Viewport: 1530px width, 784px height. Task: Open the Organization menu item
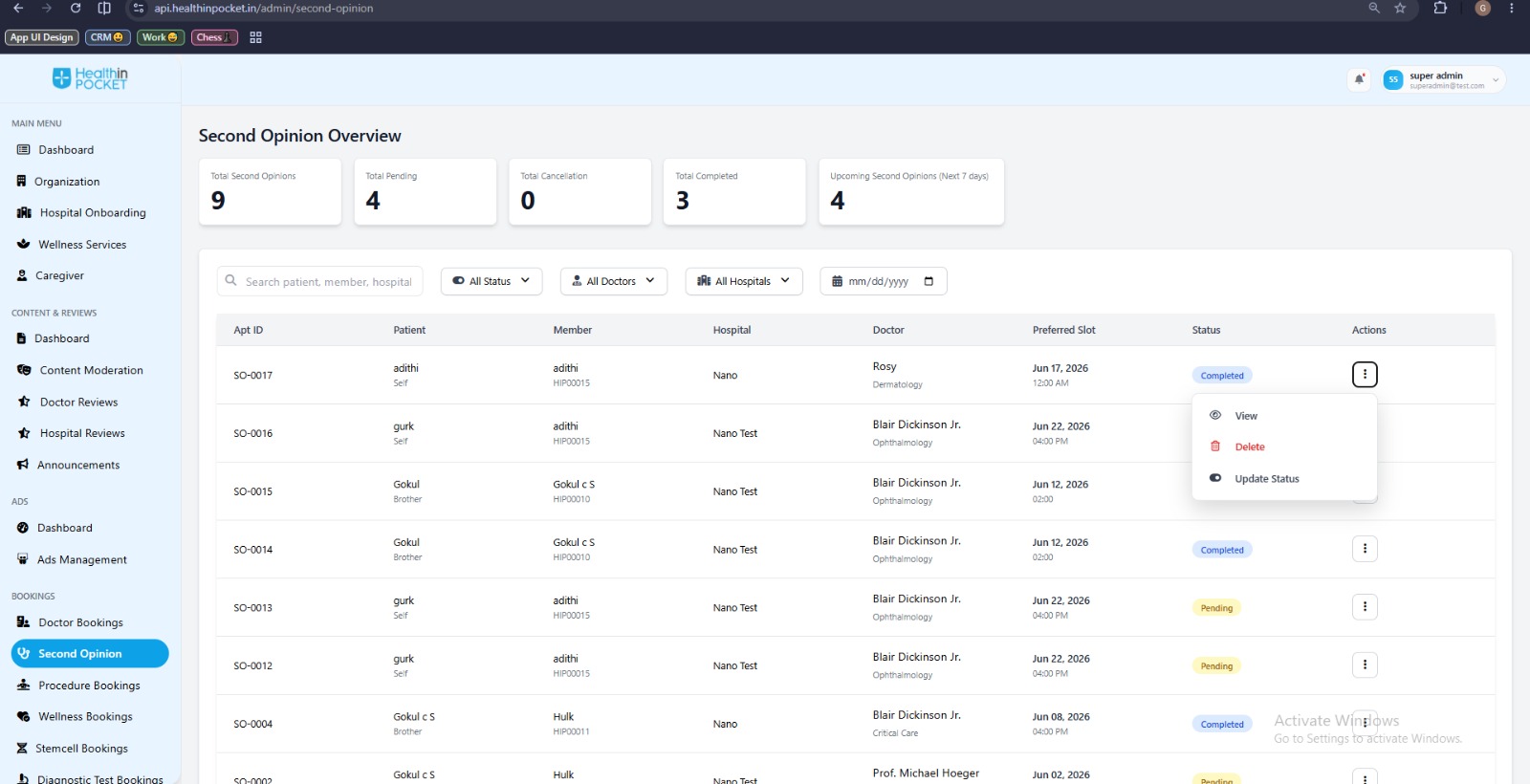point(57,182)
